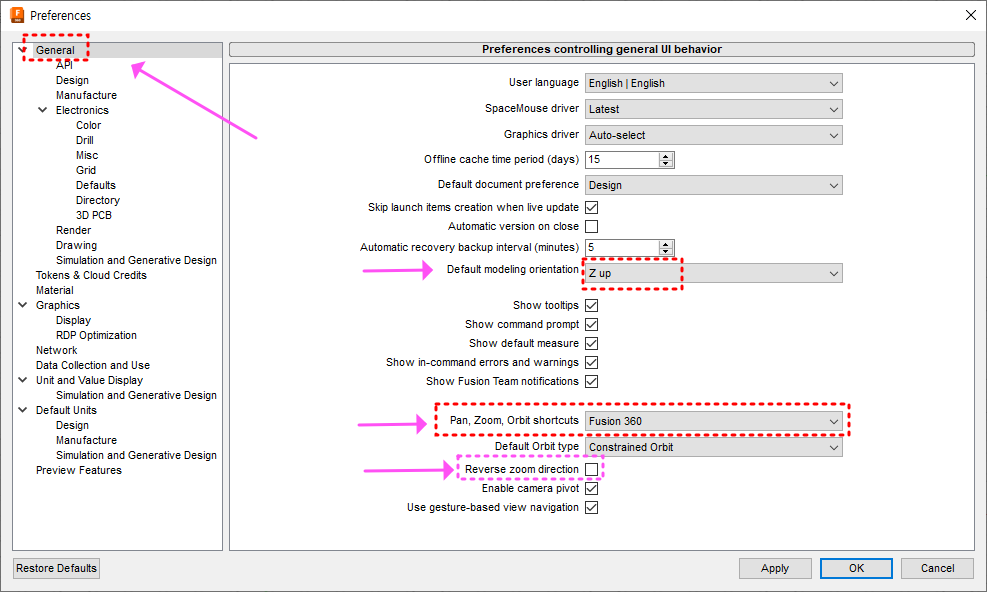
Task: Select Render preferences item
Action: pos(74,230)
